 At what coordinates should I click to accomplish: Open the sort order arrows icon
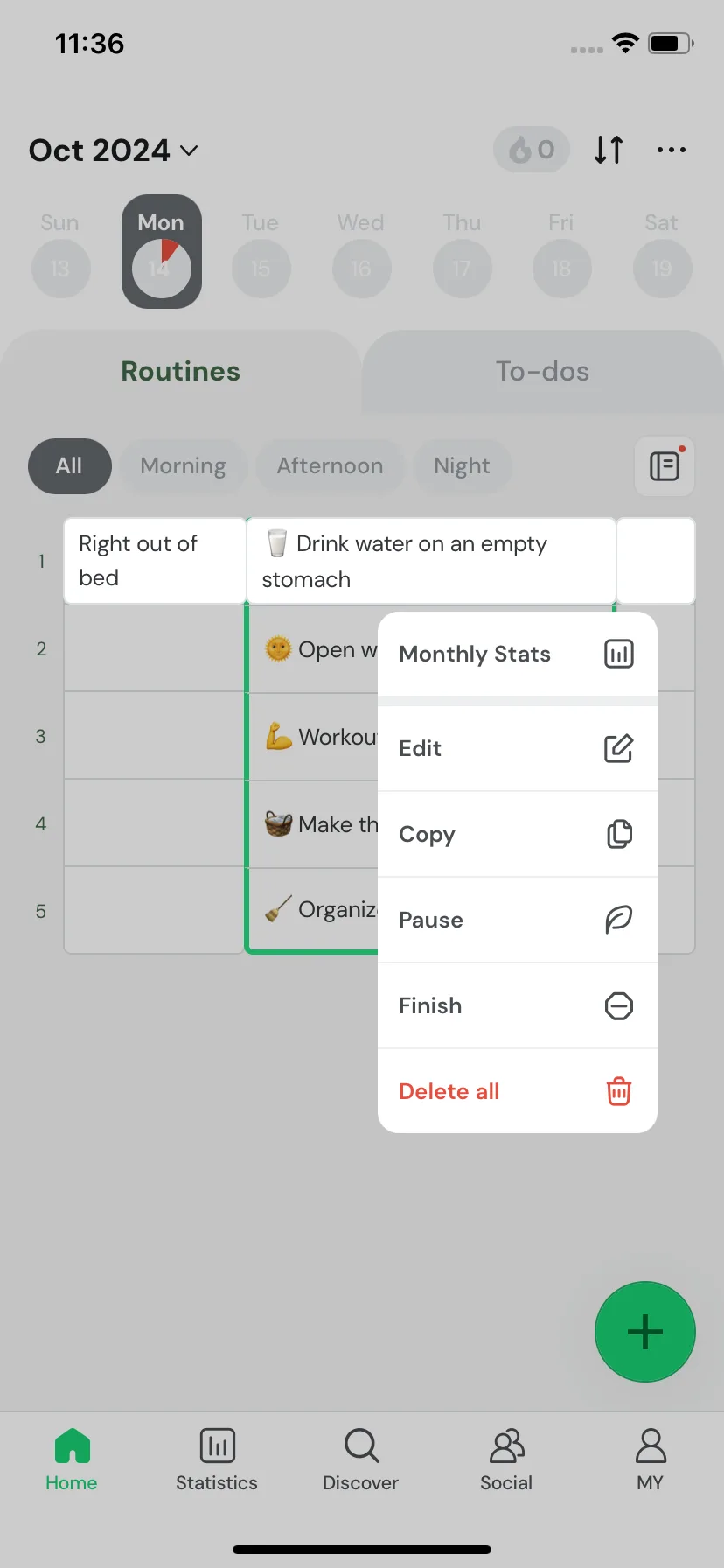609,150
